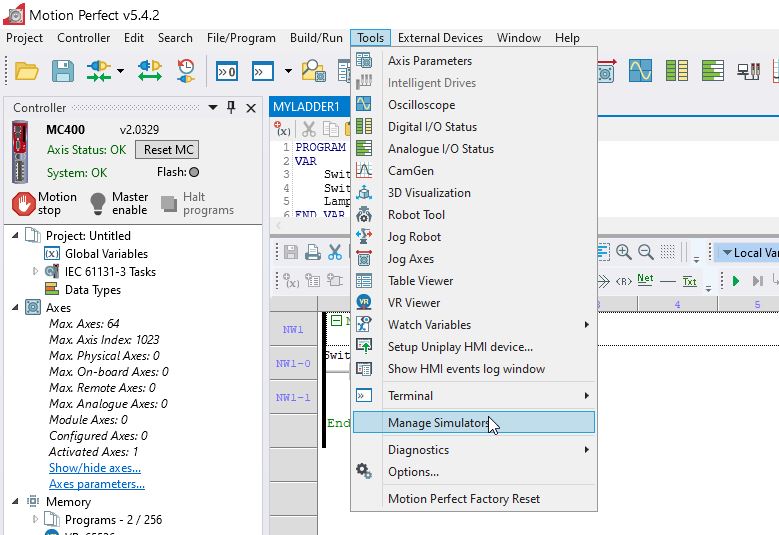Open Local Variables dropdown

point(748,253)
